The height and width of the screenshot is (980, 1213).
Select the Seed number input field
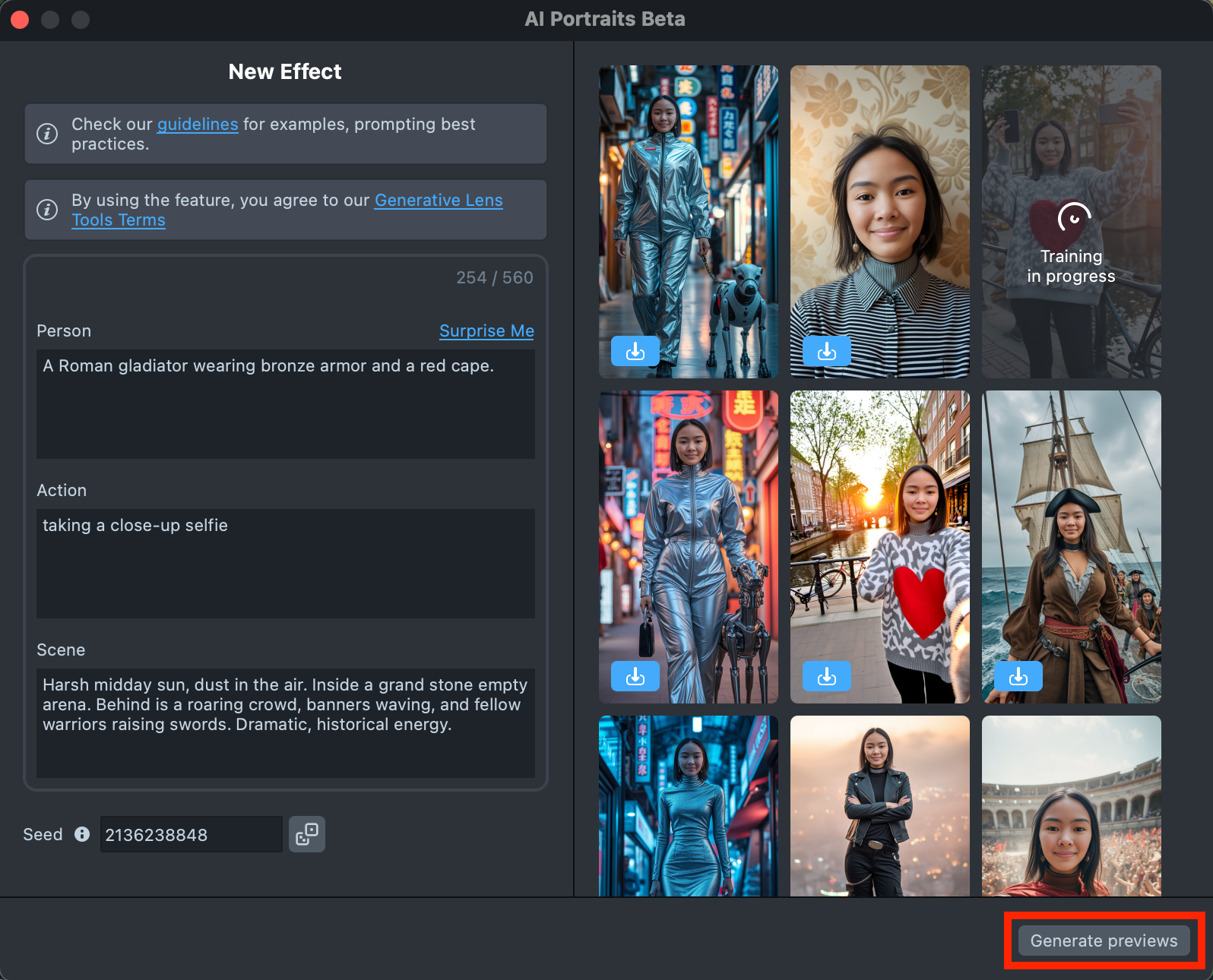(191, 834)
